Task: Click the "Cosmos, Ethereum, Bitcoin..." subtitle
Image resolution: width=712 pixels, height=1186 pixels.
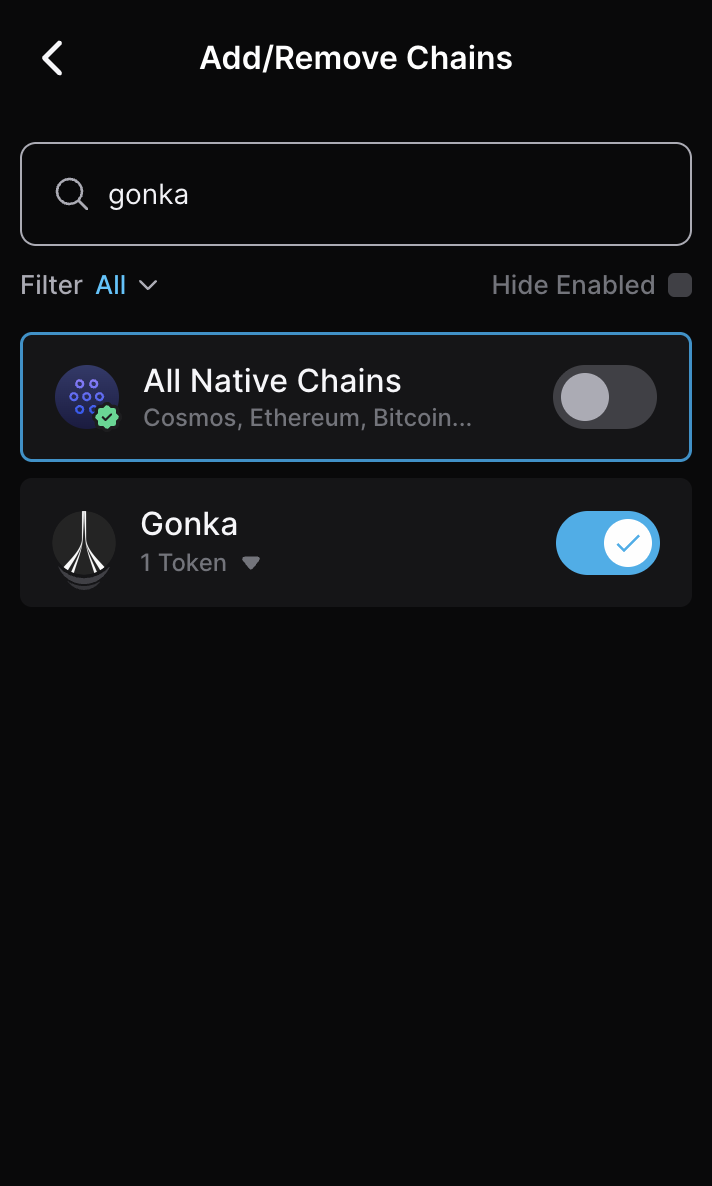Action: click(x=307, y=417)
